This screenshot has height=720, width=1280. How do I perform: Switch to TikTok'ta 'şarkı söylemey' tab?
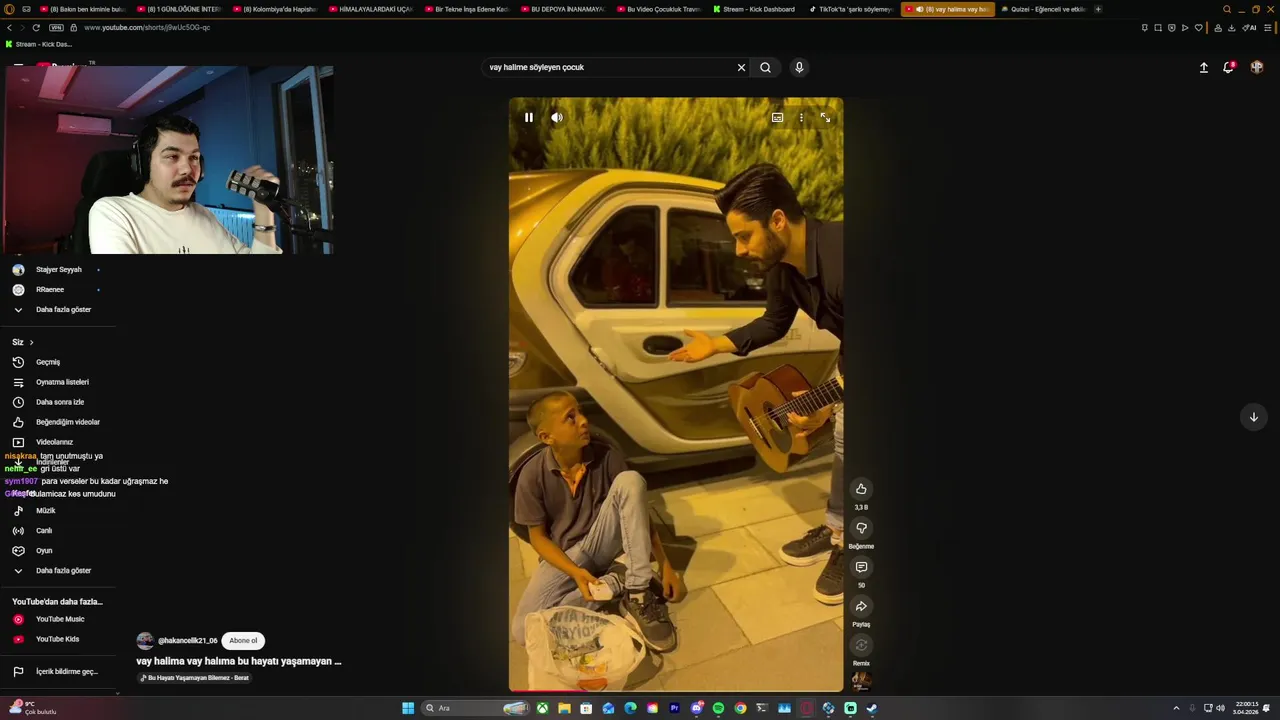[x=850, y=9]
